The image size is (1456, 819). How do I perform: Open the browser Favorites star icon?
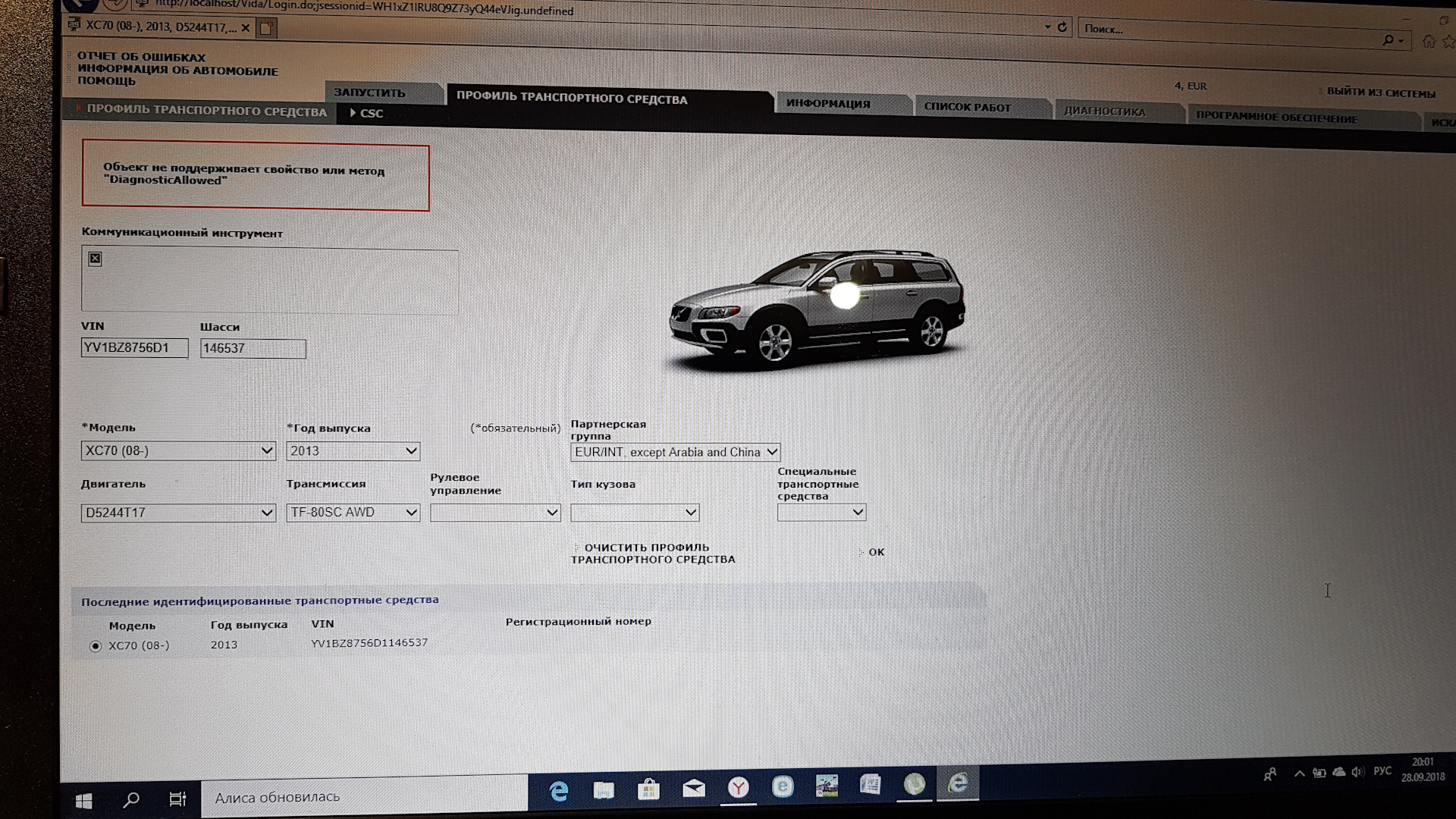coord(1448,42)
